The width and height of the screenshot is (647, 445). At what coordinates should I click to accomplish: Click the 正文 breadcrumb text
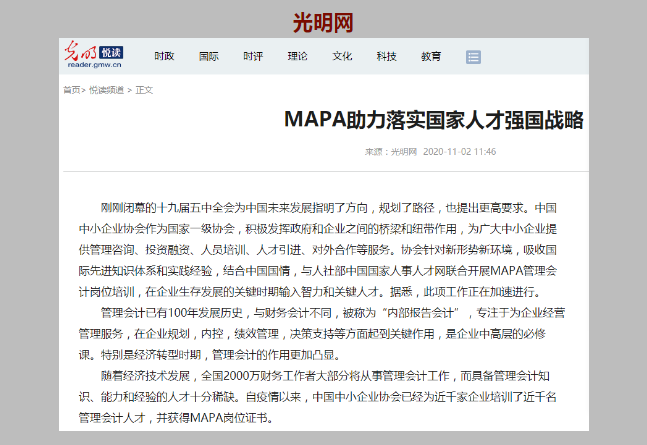pos(144,90)
